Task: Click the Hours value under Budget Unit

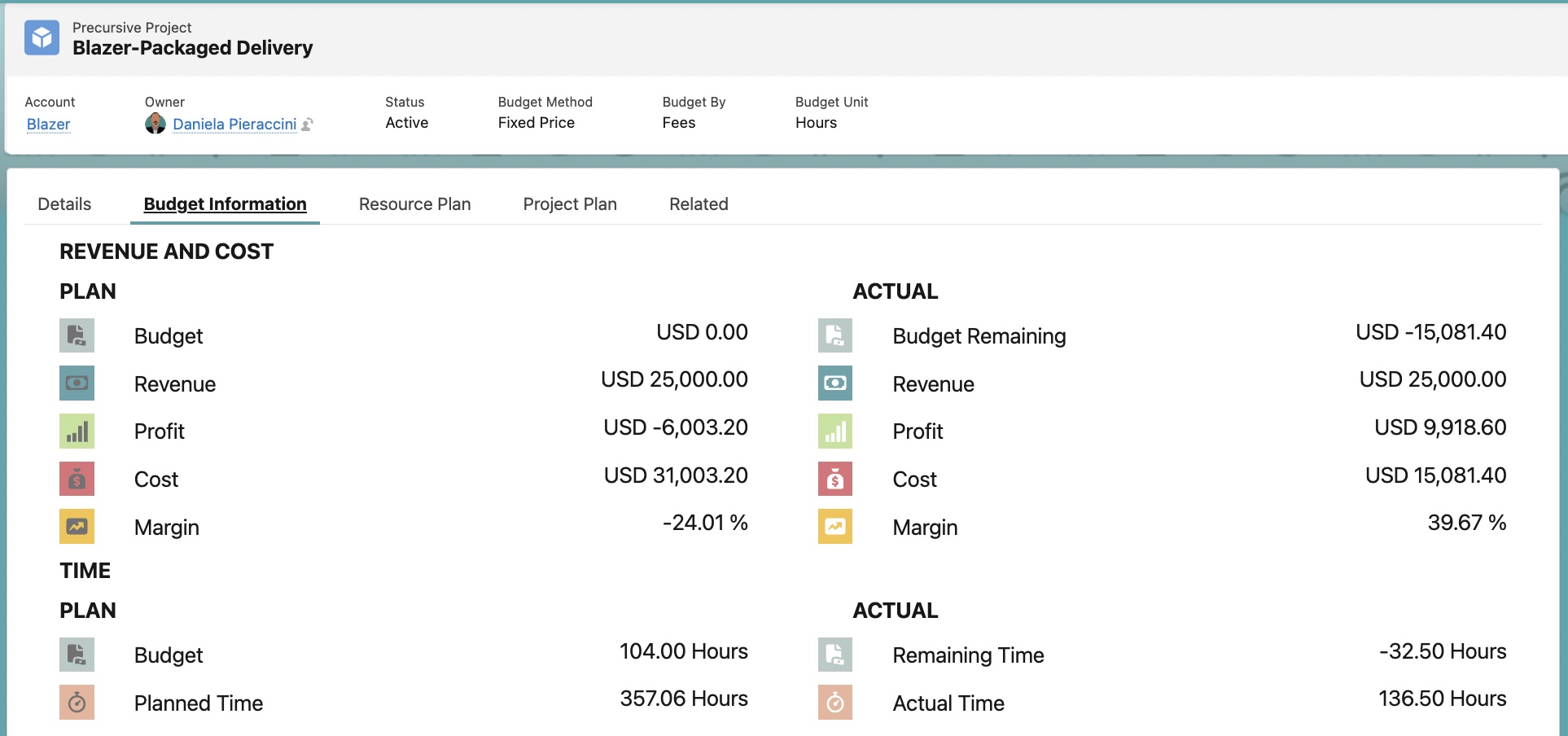Action: pos(816,123)
